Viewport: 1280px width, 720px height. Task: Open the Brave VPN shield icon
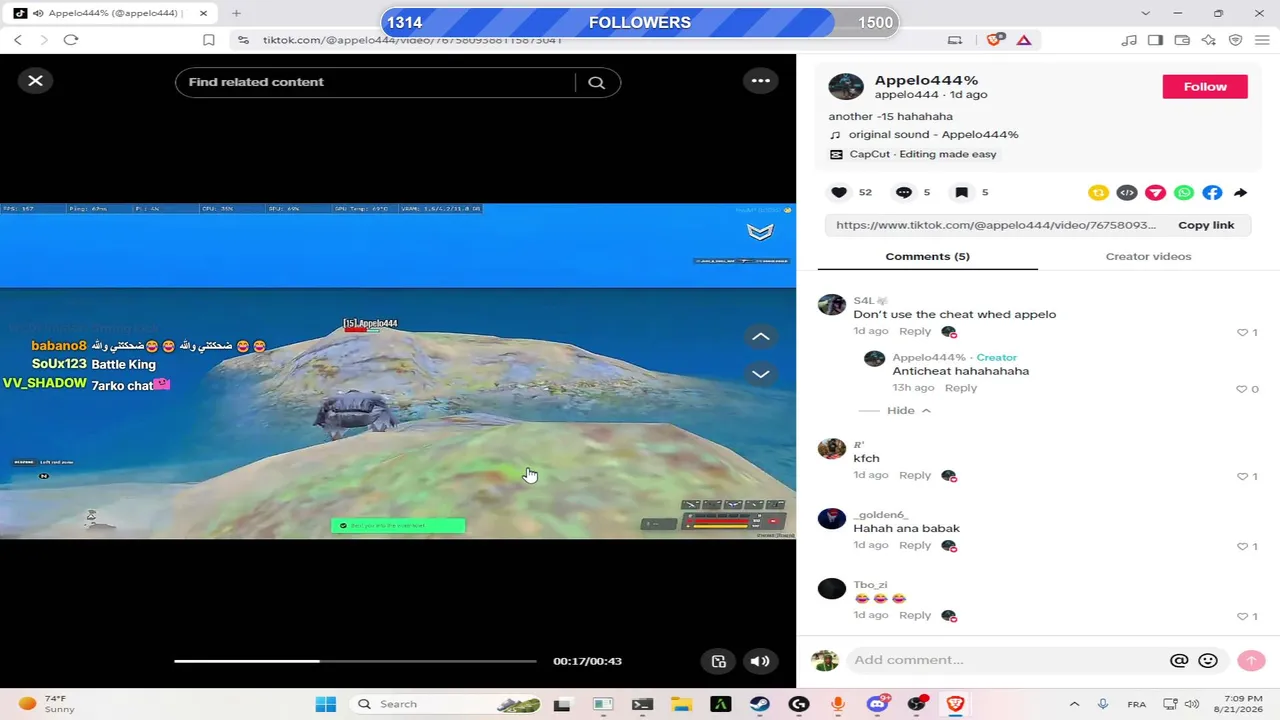(x=1235, y=40)
